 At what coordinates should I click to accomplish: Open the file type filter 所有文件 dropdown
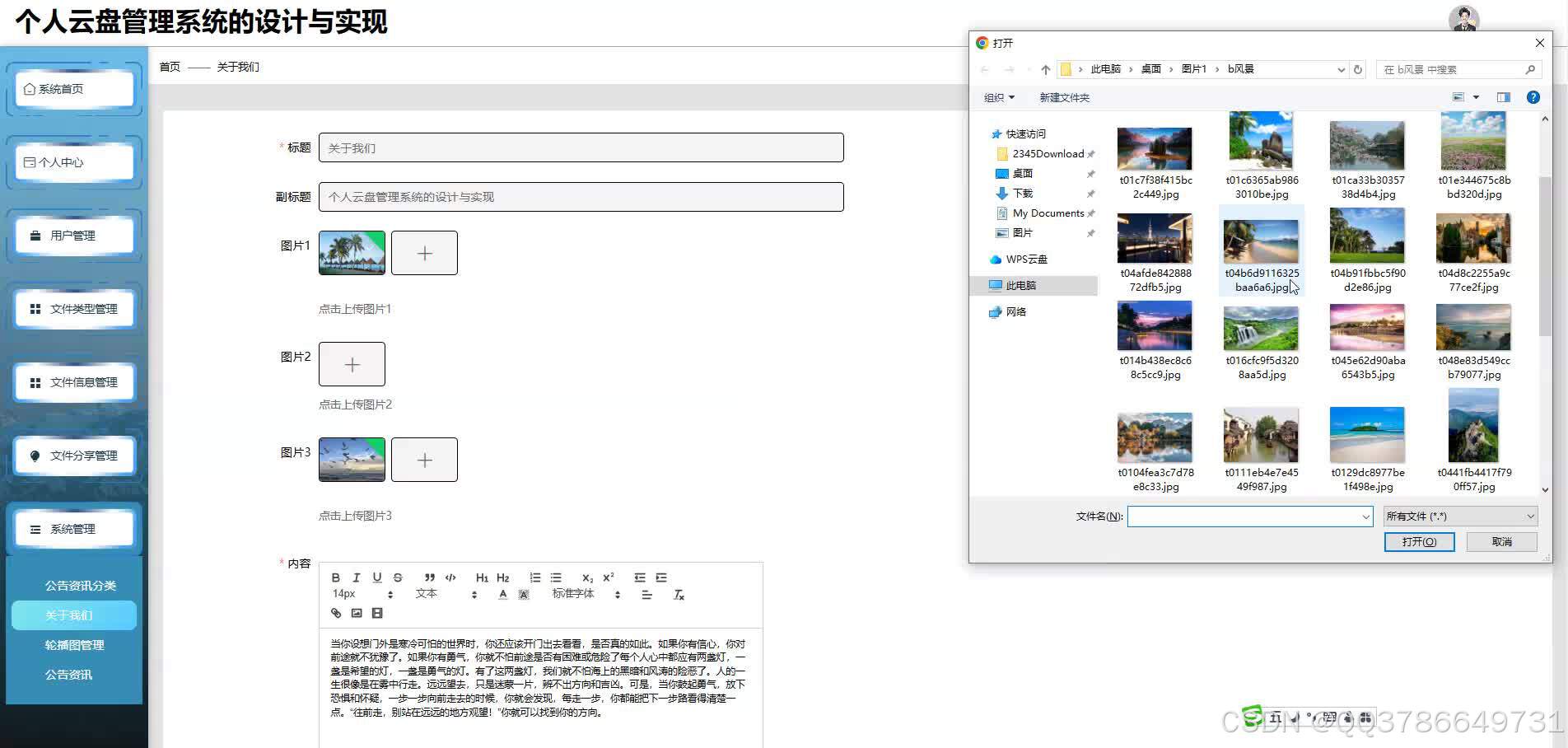coord(1460,517)
